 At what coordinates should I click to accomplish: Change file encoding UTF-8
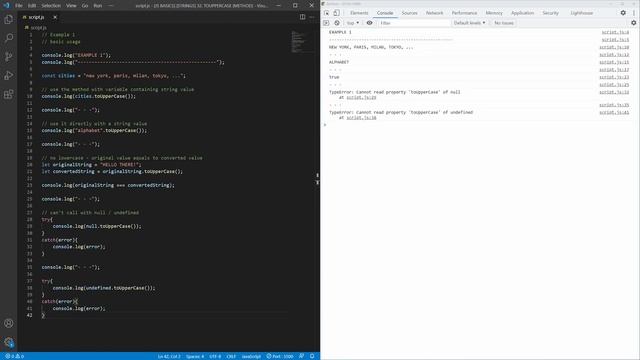[215, 356]
